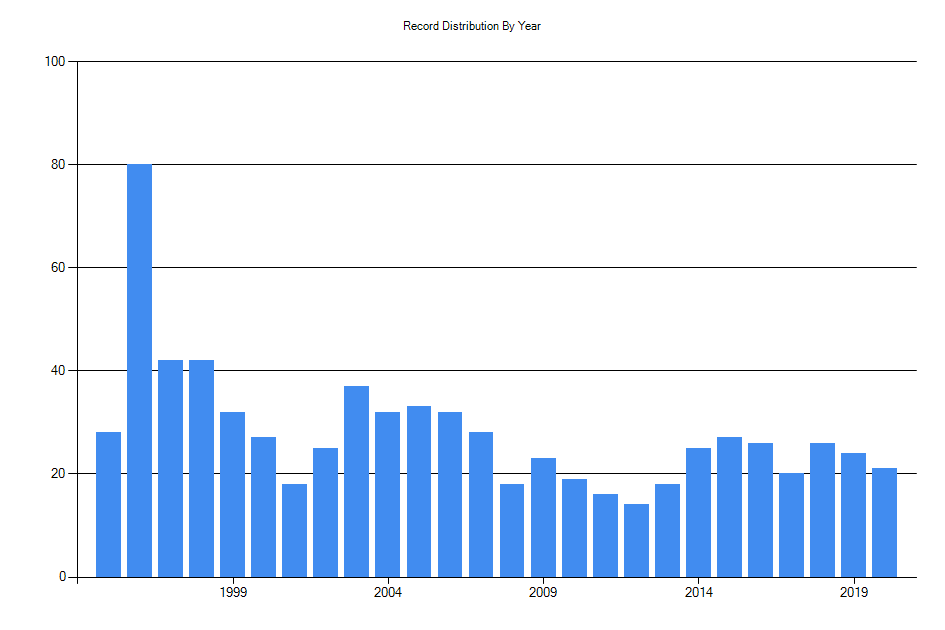Image resolution: width=945 pixels, height=630 pixels.
Task: Select the 2003 bar peaking near 37
Action: 357,482
